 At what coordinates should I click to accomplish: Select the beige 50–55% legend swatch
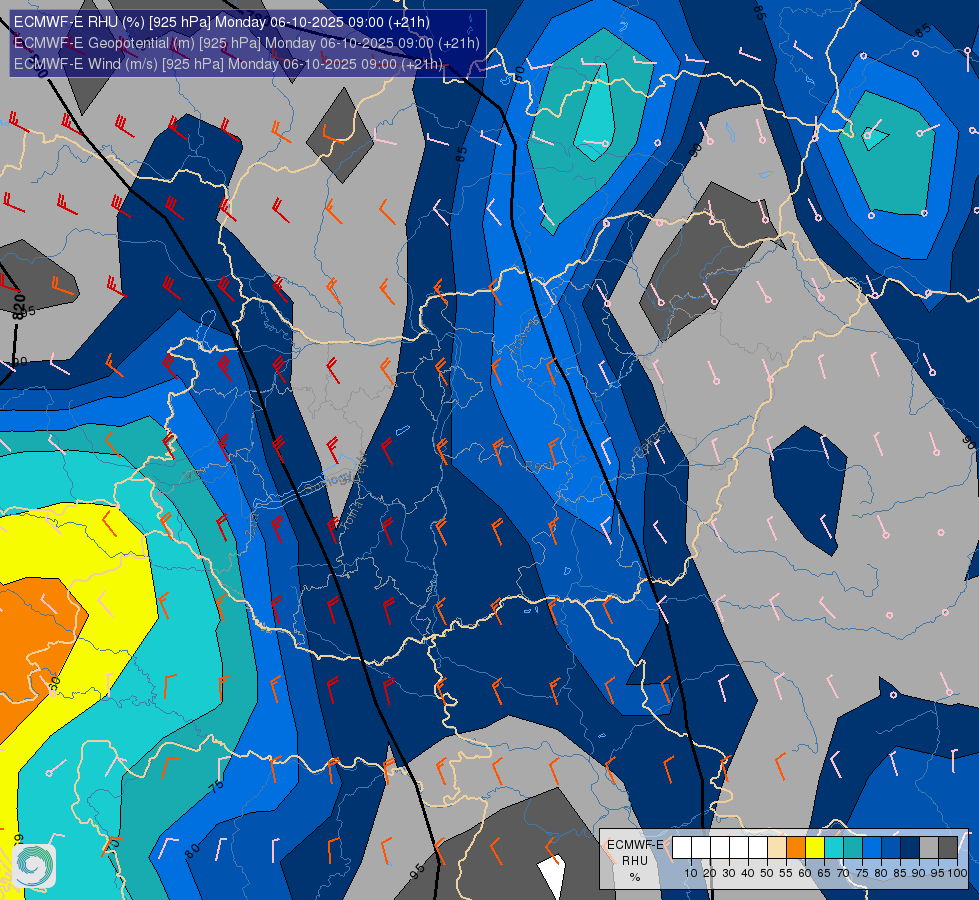pos(777,848)
